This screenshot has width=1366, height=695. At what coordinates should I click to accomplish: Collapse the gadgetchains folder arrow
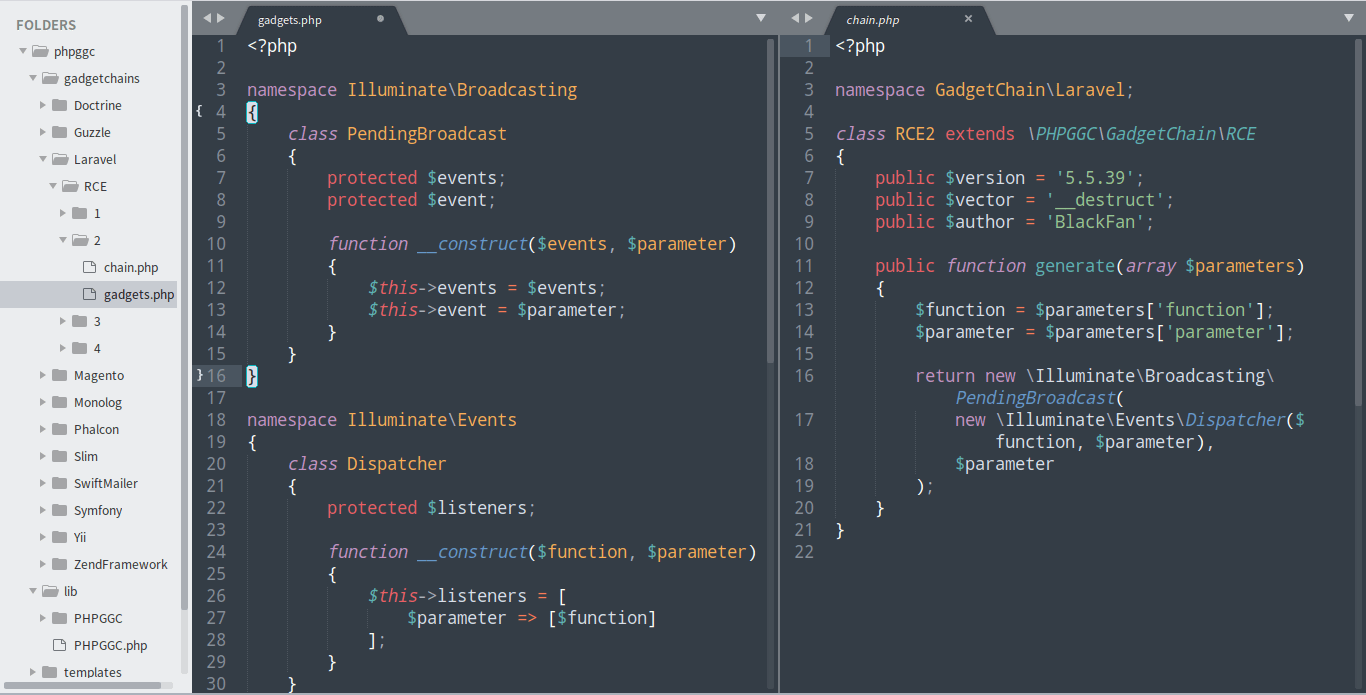click(33, 78)
